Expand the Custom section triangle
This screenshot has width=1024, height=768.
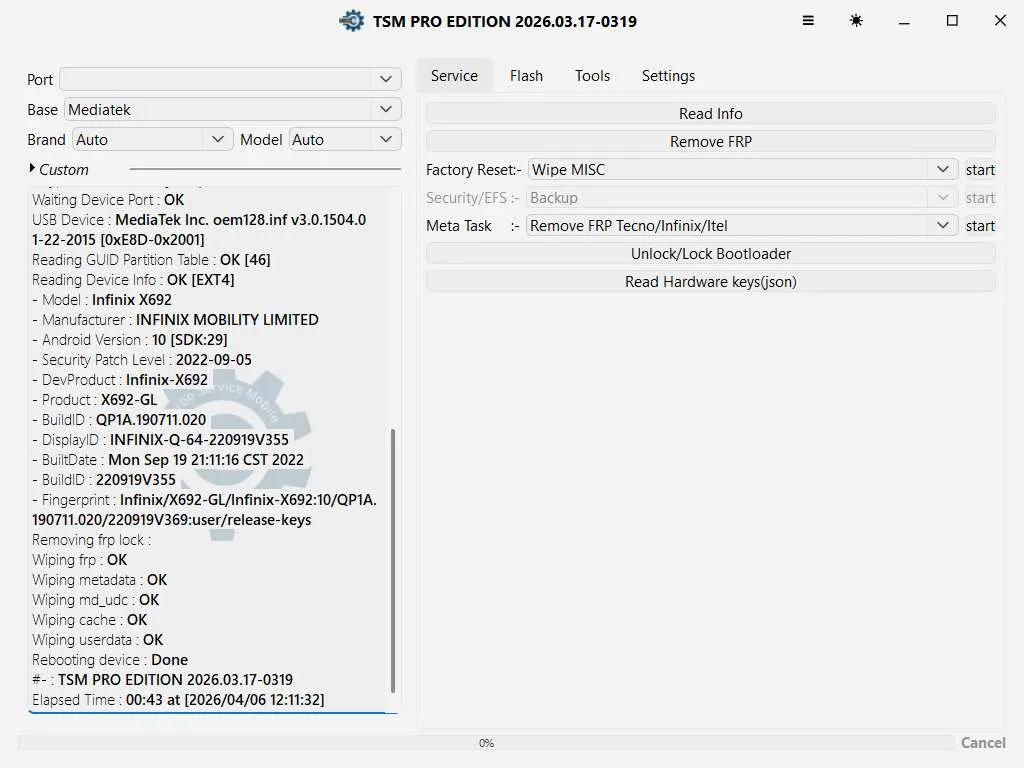pos(33,169)
